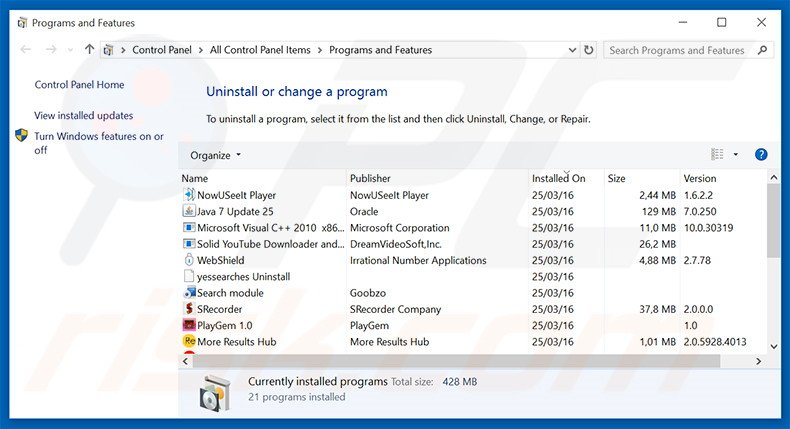Click the Windows features shield icon
Viewport: 790px width, 429px height.
pos(21,136)
